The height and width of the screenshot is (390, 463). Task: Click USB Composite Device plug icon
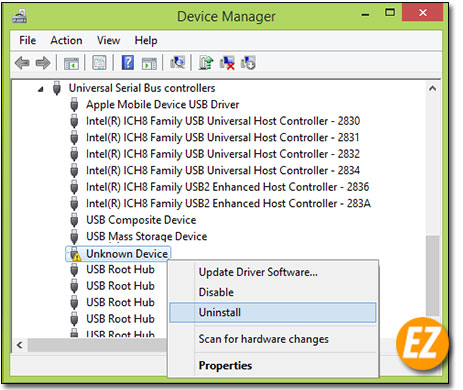click(x=74, y=220)
